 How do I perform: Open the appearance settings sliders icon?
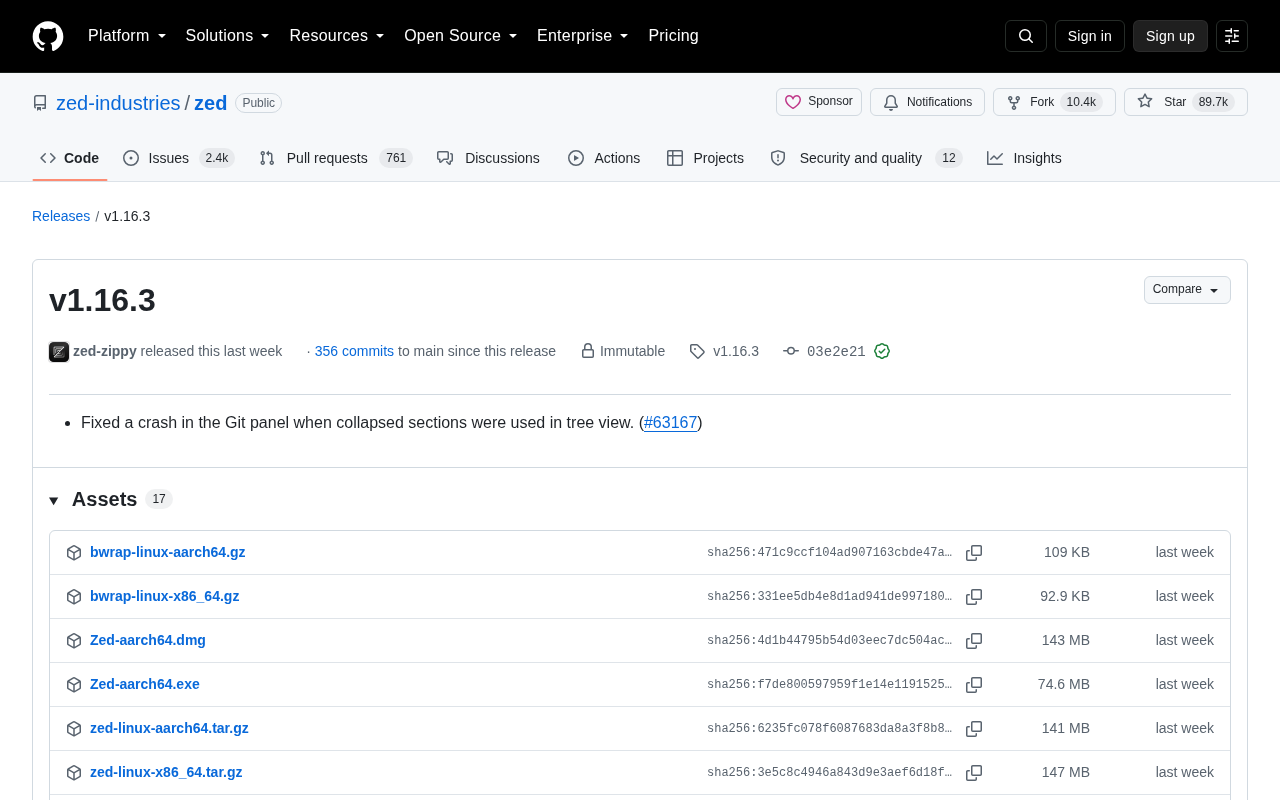coord(1232,36)
